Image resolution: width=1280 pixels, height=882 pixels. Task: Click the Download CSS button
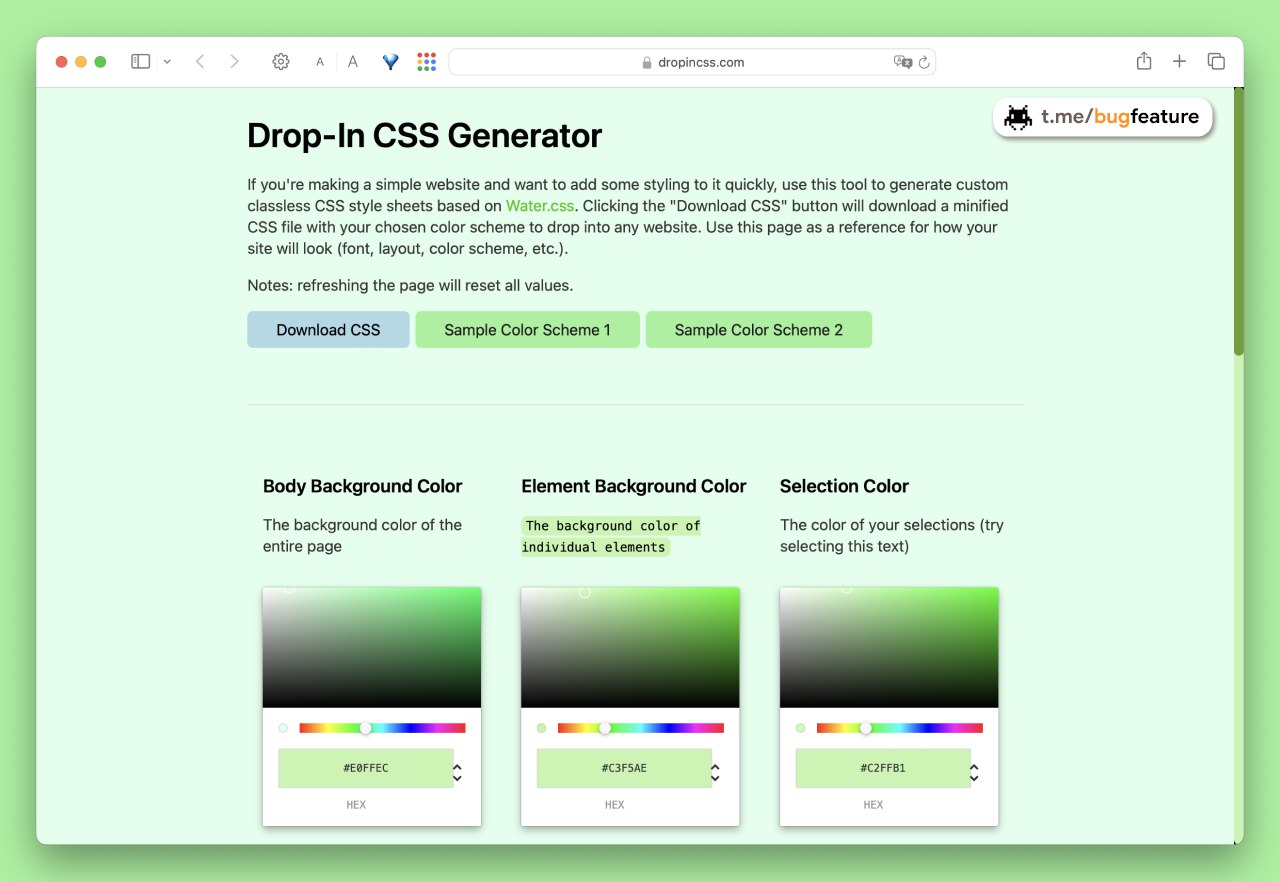328,330
